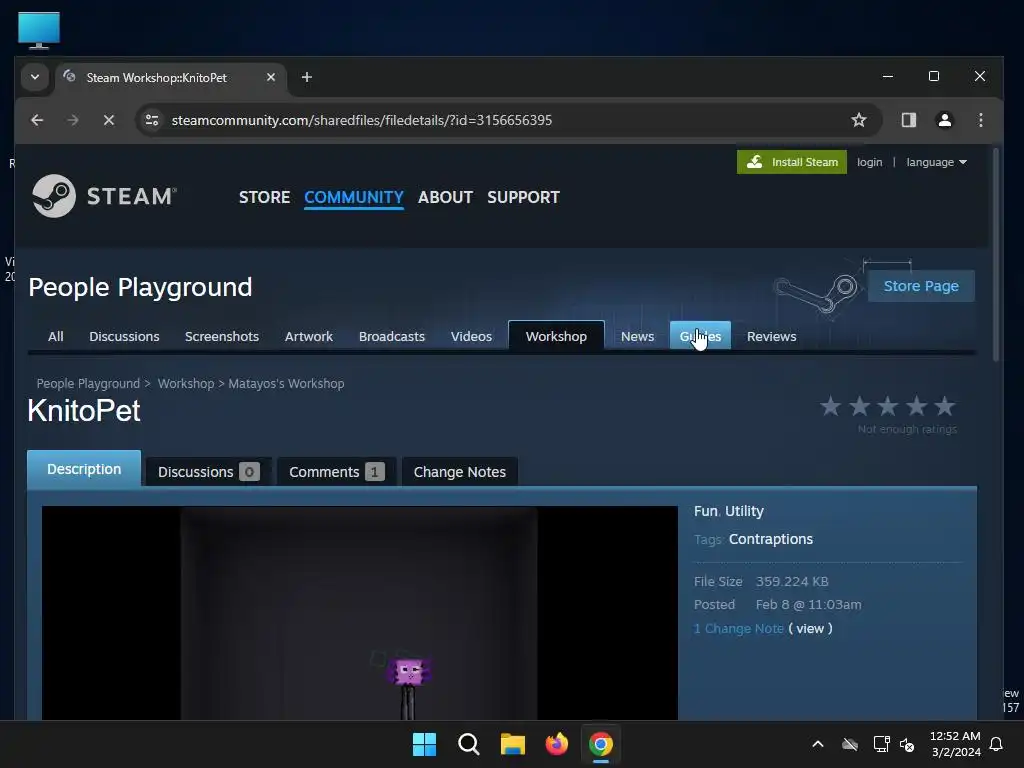Open Chrome side panel icon
The image size is (1024, 768).
pyautogui.click(x=908, y=120)
